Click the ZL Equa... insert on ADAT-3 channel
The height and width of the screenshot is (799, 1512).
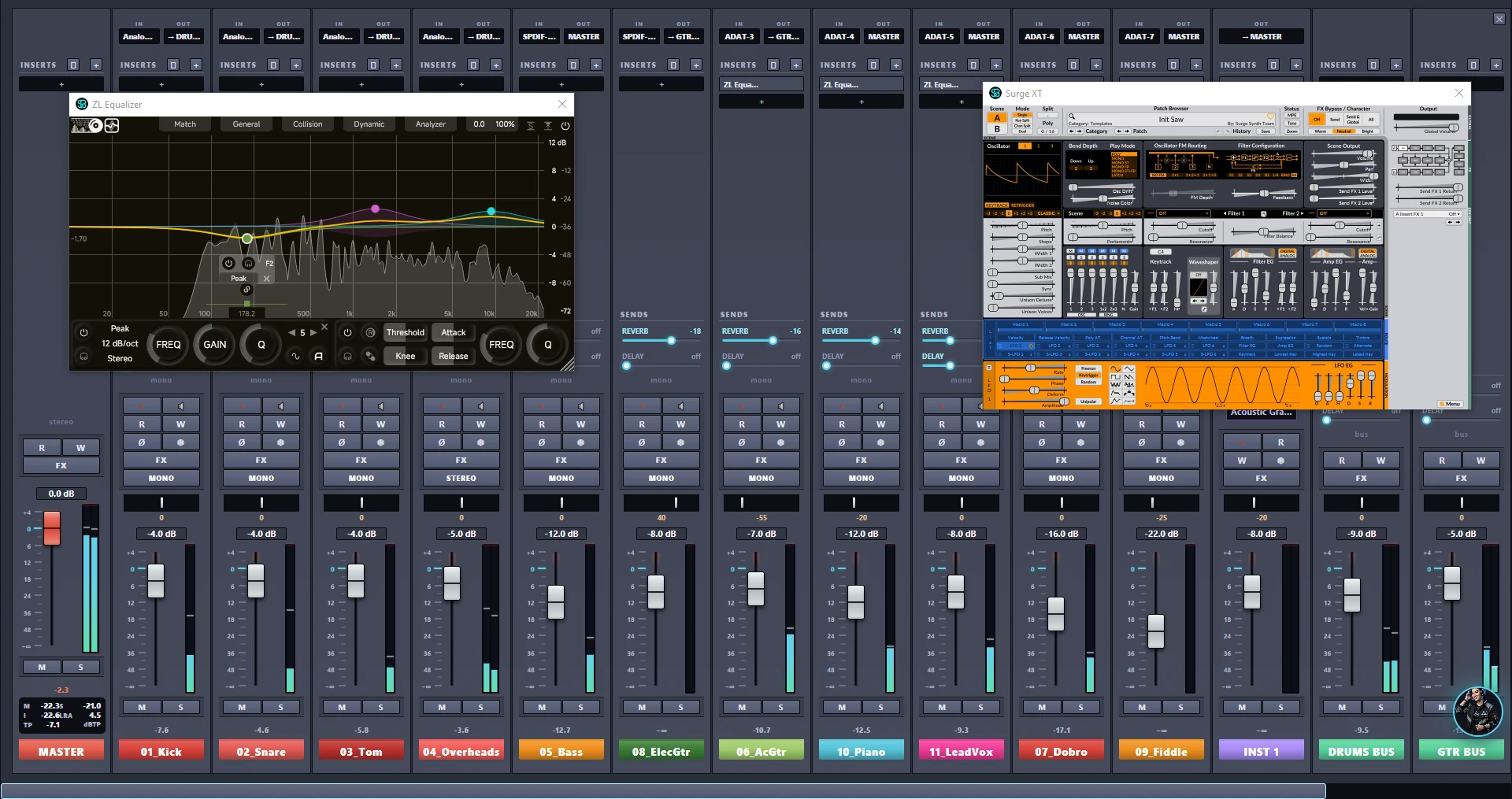762,84
